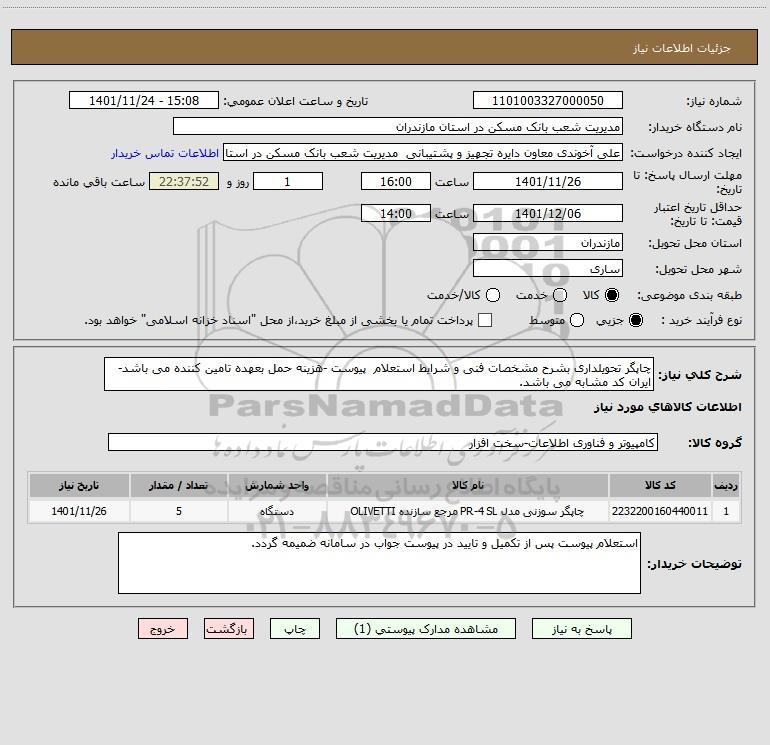The image size is (770, 745).
Task: Click the remaining time field 22:37:52
Action: click(184, 181)
